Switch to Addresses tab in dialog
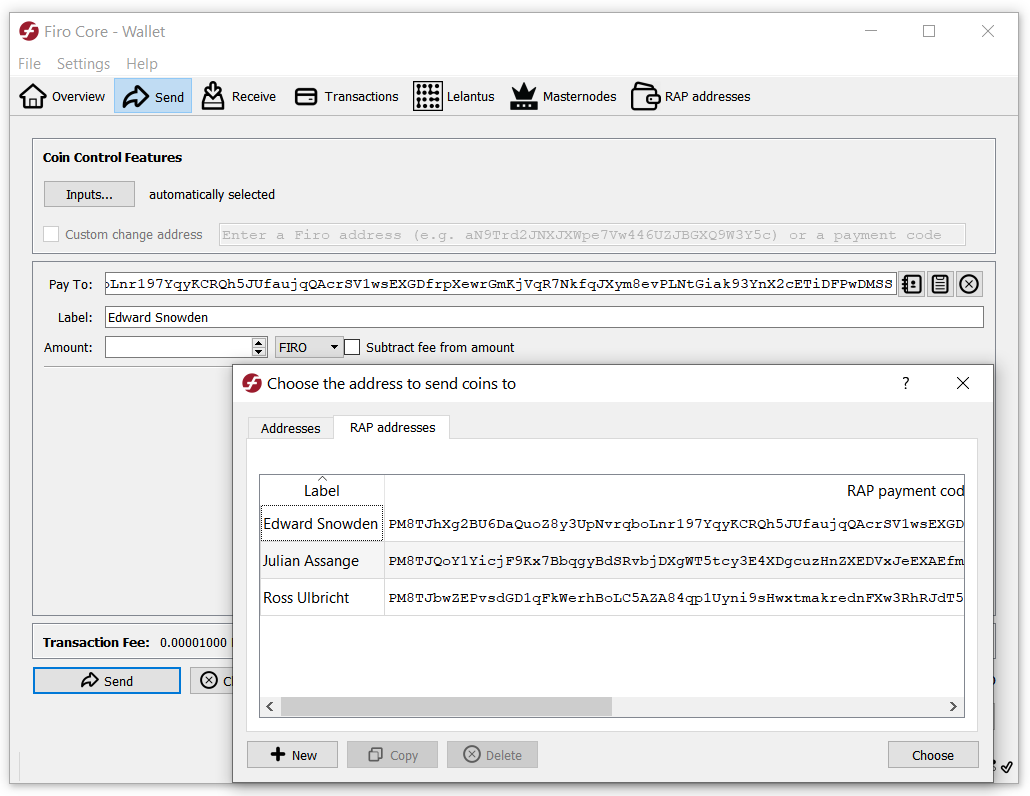This screenshot has width=1030, height=796. click(290, 428)
